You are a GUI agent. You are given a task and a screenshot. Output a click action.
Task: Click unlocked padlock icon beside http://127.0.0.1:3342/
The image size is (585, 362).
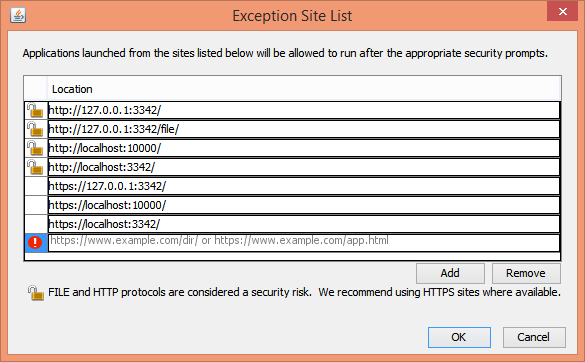tap(35, 110)
